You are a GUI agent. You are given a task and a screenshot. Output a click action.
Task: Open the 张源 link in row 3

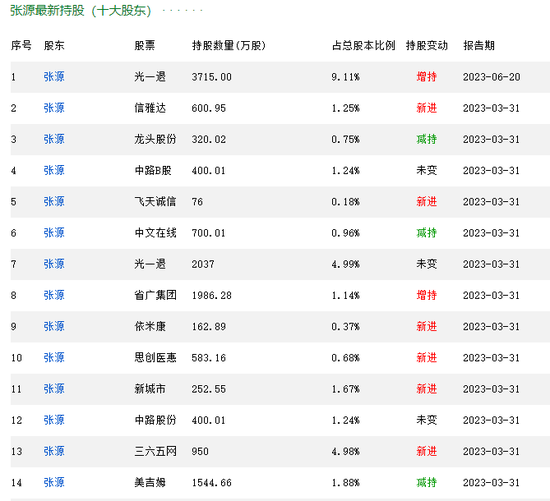[x=54, y=139]
